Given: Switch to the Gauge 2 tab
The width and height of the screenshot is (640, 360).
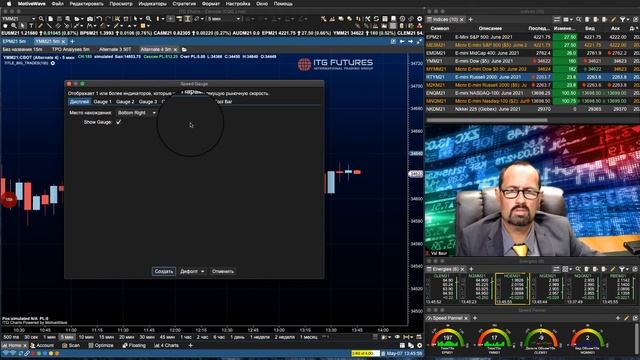Looking at the screenshot, I should (125, 102).
